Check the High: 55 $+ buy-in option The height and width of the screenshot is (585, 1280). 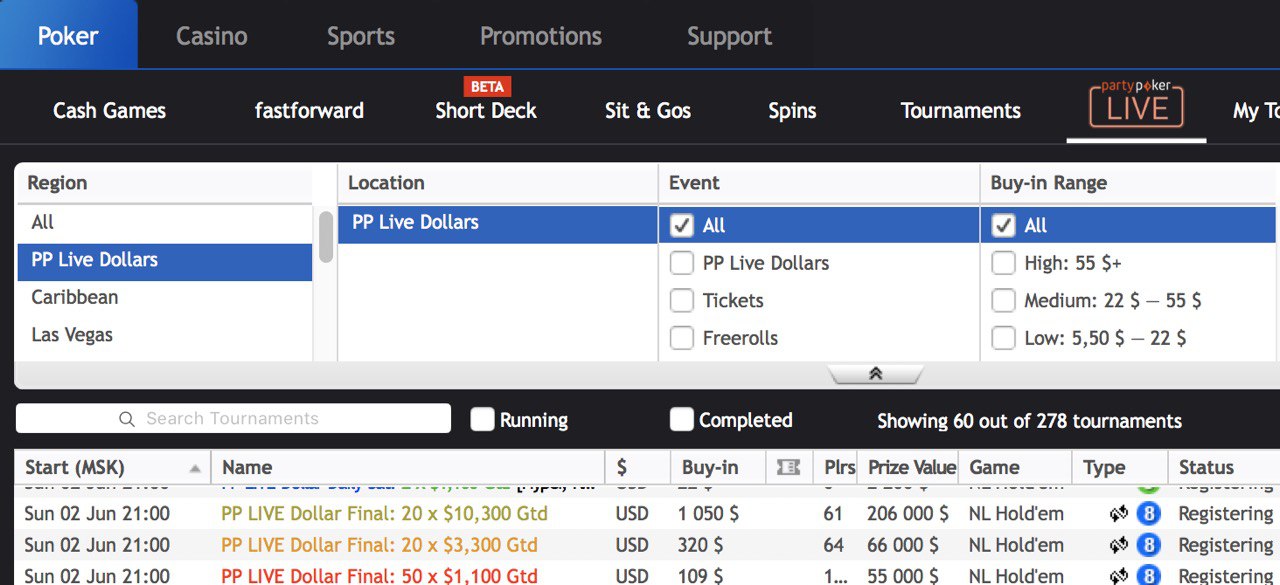[x=1003, y=263]
